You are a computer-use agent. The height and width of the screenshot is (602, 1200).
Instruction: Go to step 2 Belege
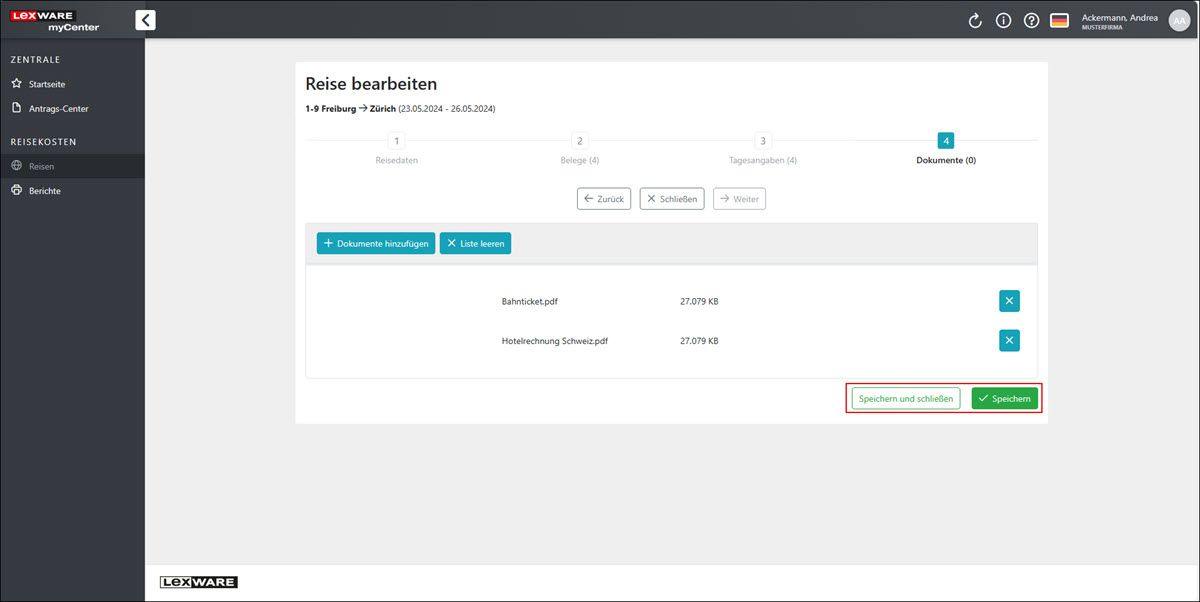pos(579,142)
